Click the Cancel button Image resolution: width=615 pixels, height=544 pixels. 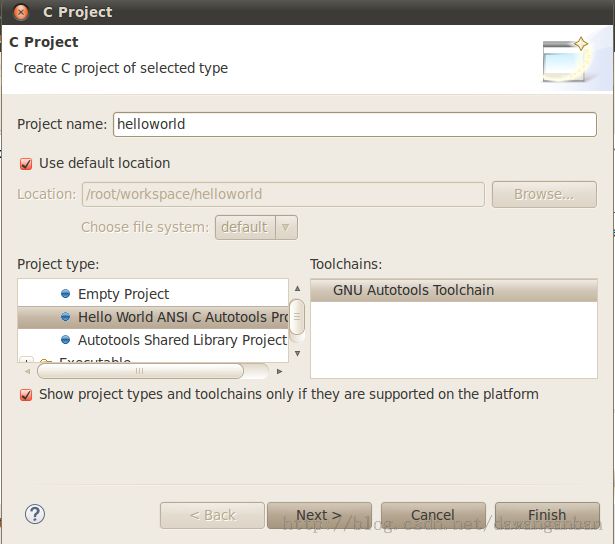433,515
